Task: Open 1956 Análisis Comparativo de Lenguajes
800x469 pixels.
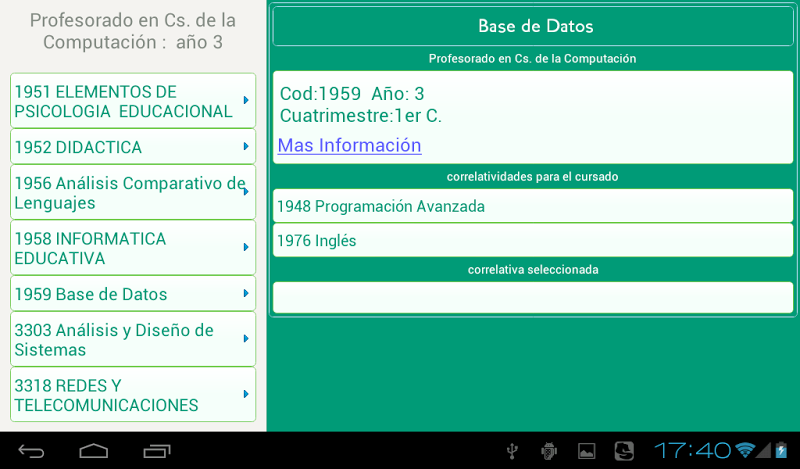Action: pos(133,192)
